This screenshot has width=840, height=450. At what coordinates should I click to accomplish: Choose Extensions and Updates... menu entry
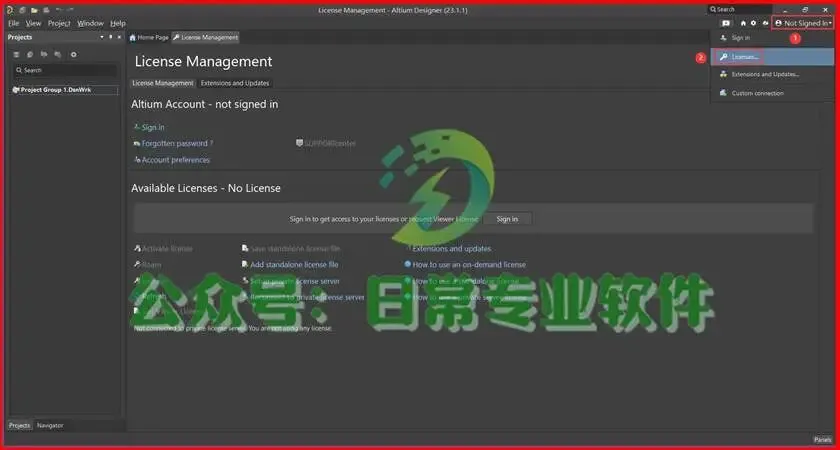(x=772, y=74)
